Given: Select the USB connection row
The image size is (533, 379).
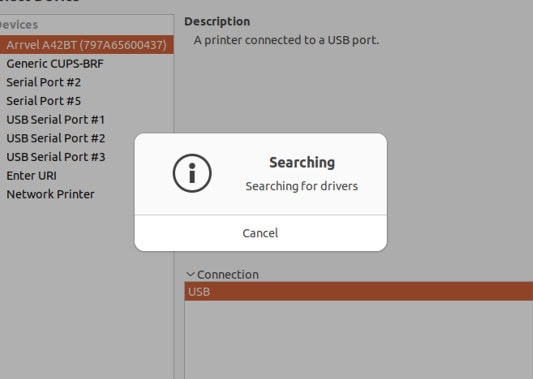Looking at the screenshot, I should tap(359, 292).
